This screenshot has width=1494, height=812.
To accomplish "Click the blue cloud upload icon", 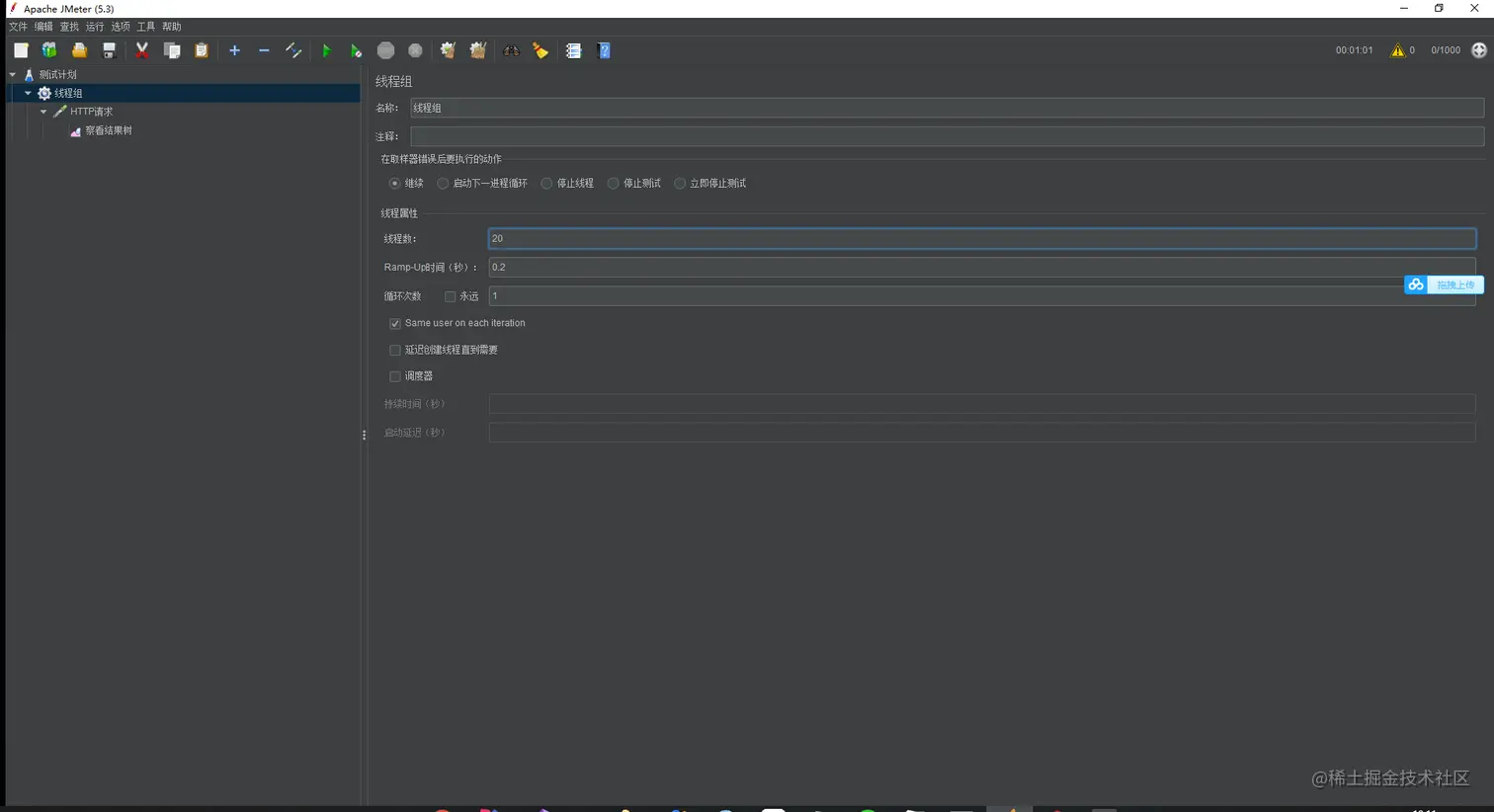I will coord(1416,284).
